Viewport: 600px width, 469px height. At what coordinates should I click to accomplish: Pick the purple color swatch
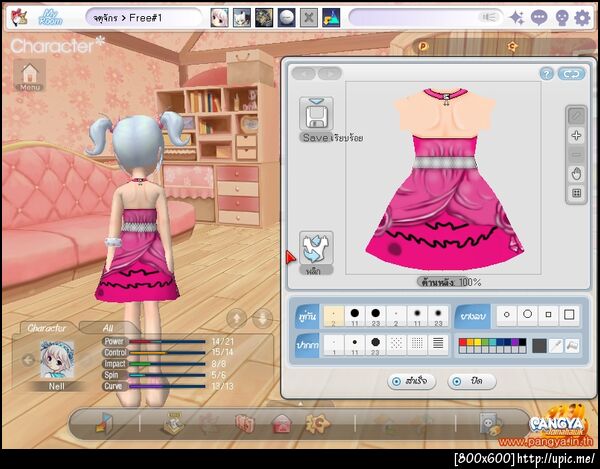(x=515, y=342)
